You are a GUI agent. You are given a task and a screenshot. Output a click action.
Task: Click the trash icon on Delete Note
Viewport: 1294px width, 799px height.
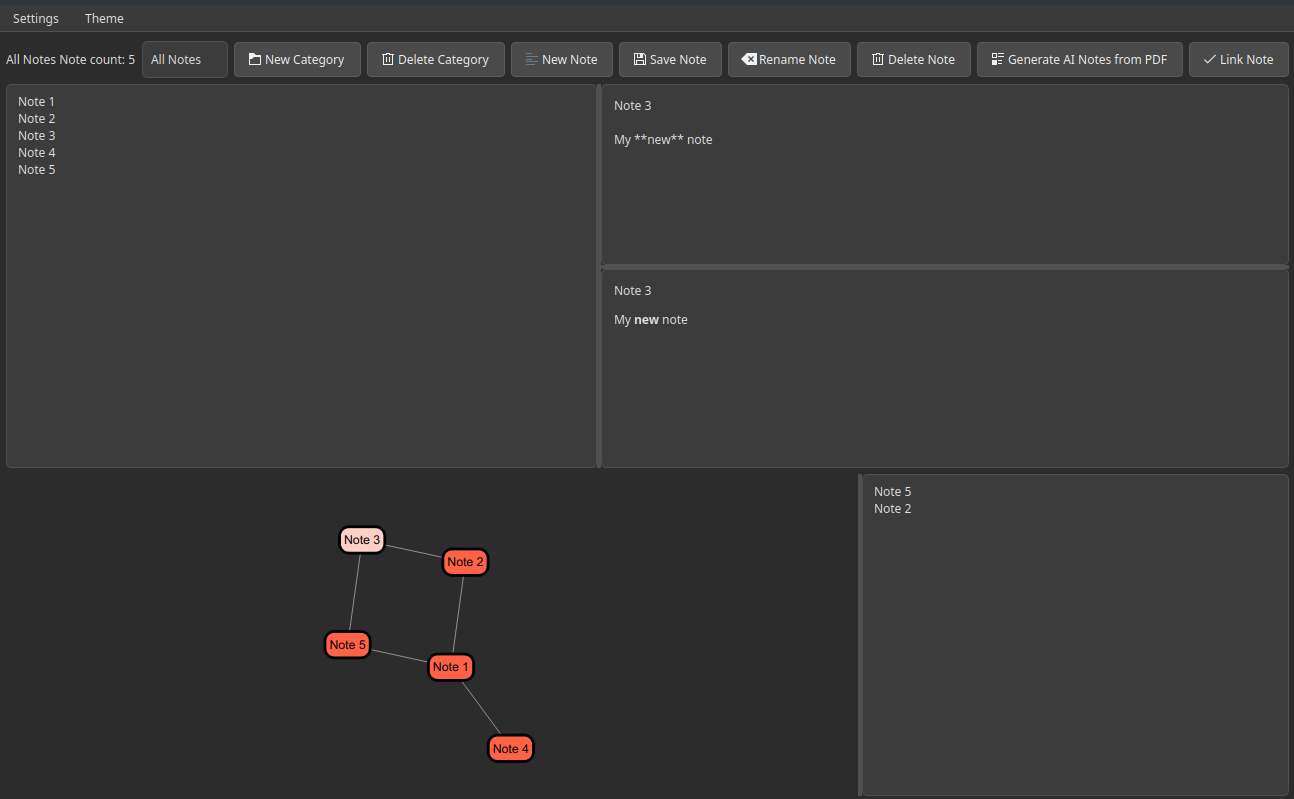click(x=878, y=60)
